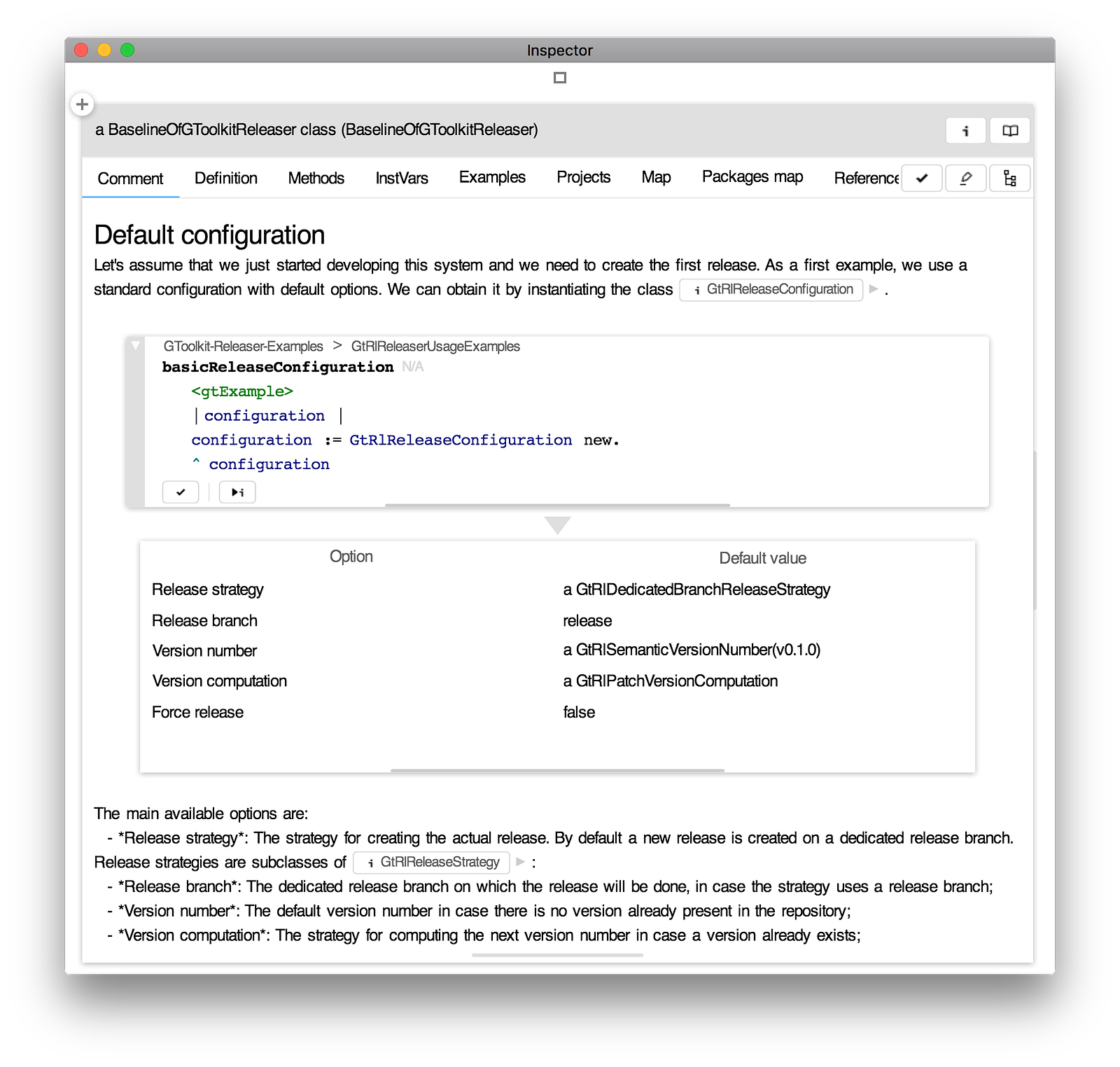
Task: Switch to the Comment tab
Action: tap(130, 179)
